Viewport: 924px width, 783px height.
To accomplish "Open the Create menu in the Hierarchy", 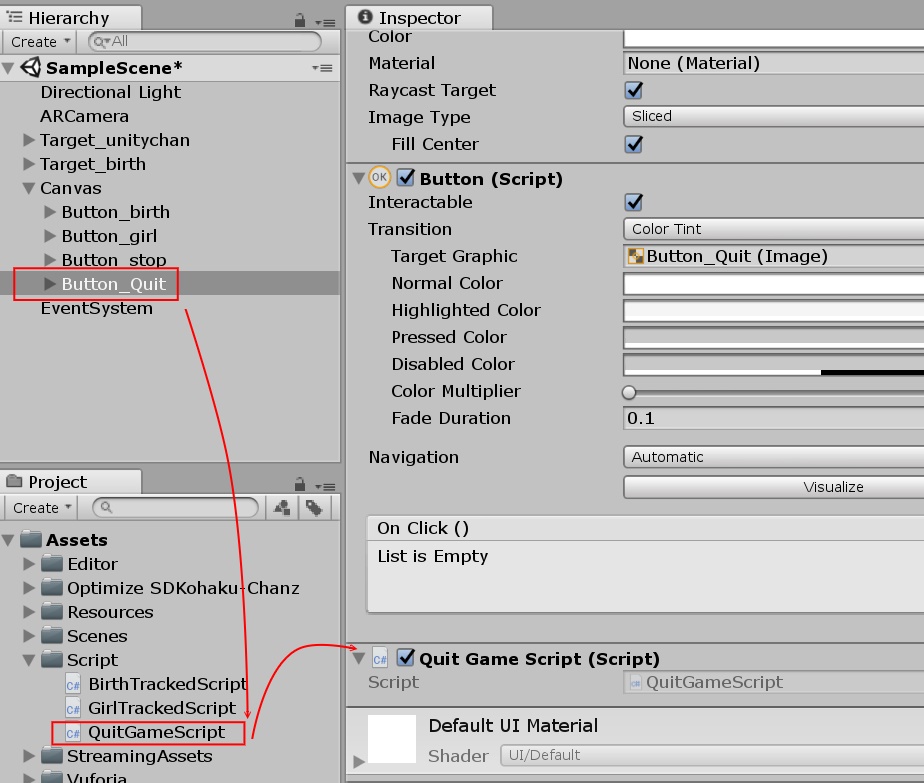I will coord(38,42).
